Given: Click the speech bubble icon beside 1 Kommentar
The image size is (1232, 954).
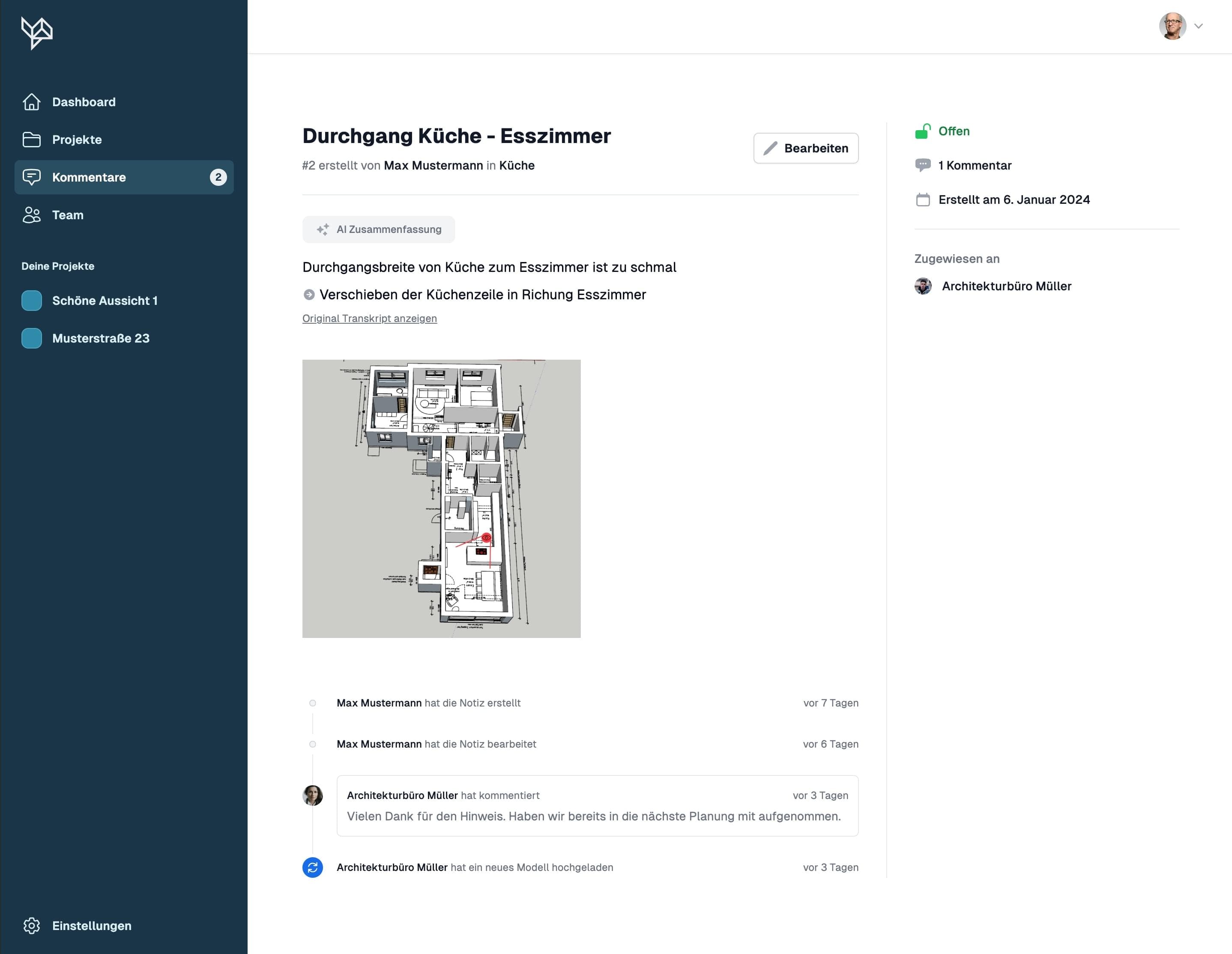Looking at the screenshot, I should pos(922,165).
